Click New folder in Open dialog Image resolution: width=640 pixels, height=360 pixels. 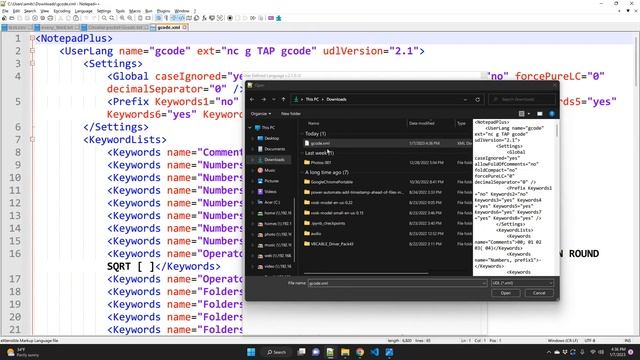pos(291,114)
